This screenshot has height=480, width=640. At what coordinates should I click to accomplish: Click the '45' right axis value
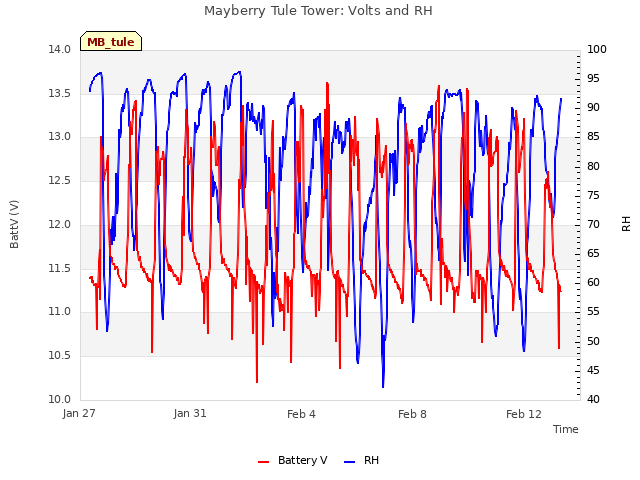point(593,370)
